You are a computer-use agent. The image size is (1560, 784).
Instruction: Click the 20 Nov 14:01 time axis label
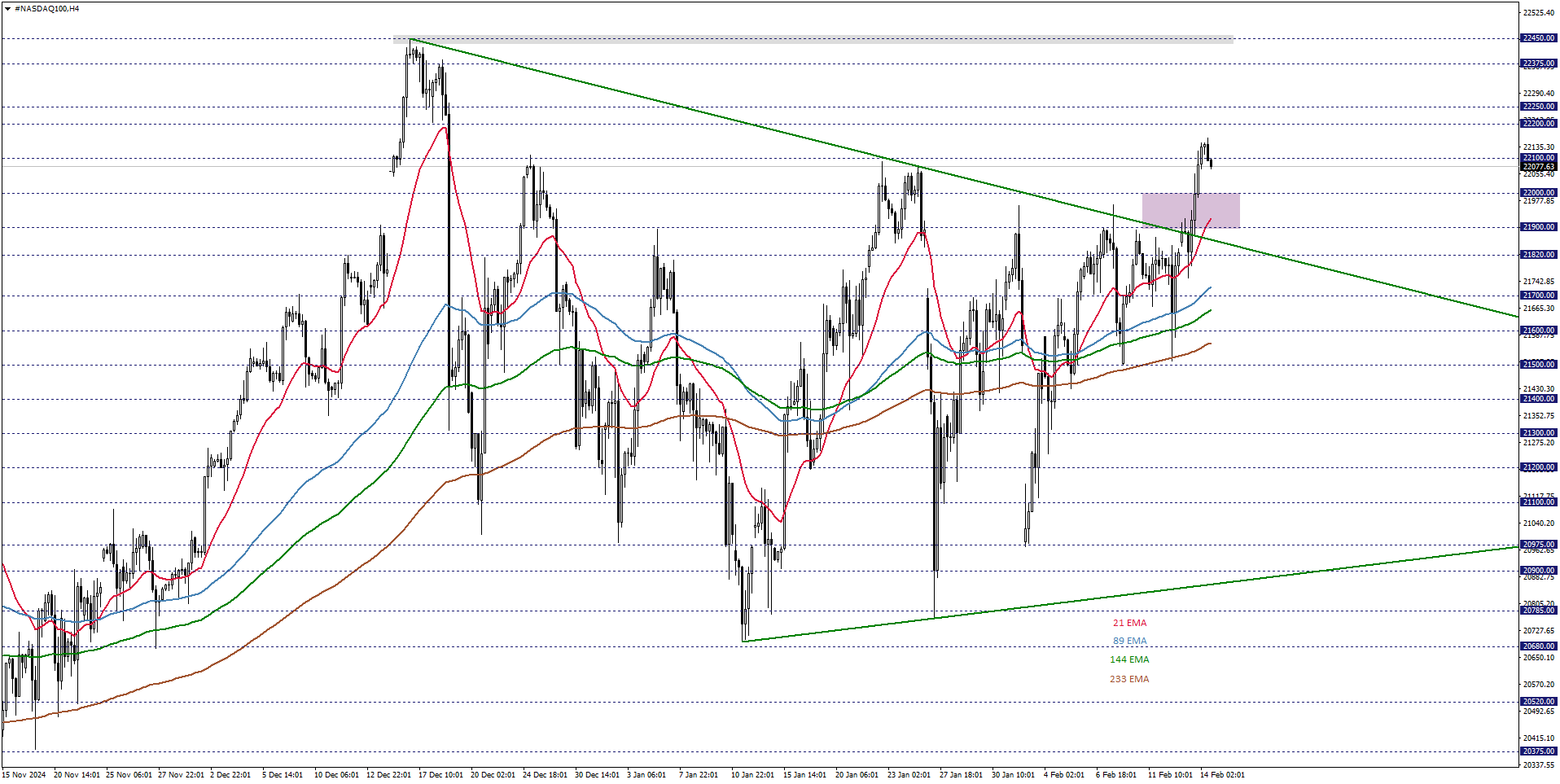click(x=77, y=775)
